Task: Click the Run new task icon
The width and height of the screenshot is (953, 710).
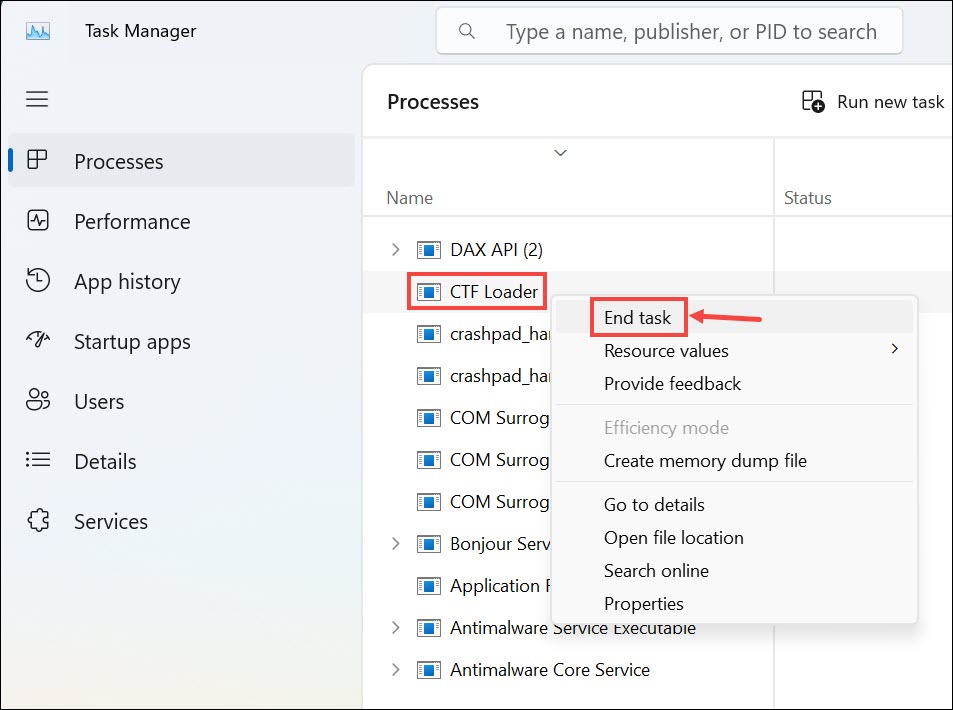Action: pyautogui.click(x=814, y=101)
